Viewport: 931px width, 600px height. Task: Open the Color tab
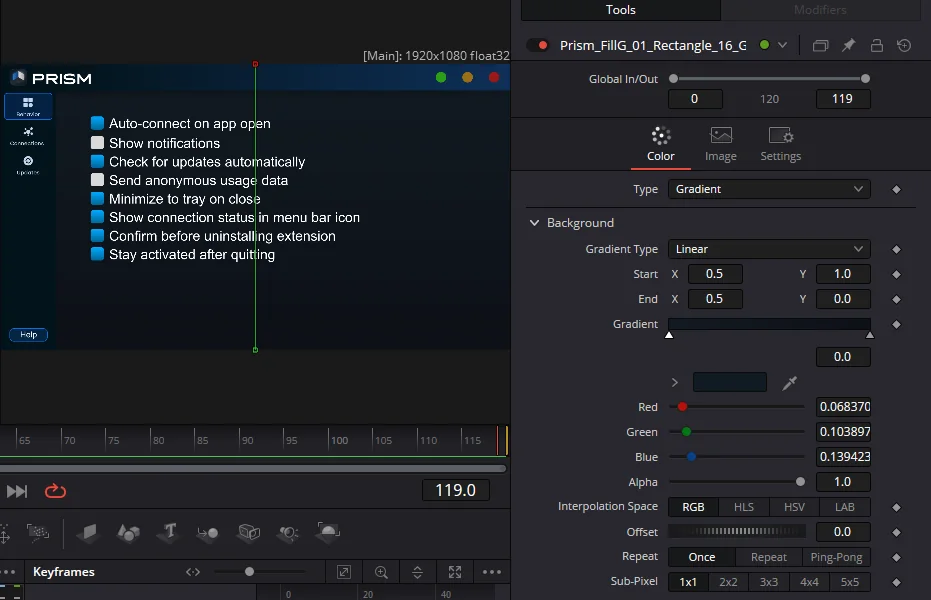pyautogui.click(x=660, y=144)
